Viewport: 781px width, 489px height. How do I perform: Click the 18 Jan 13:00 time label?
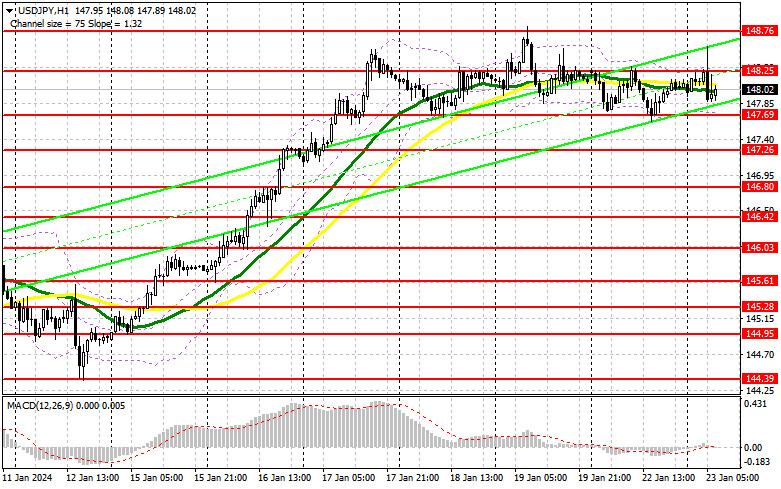(x=476, y=478)
